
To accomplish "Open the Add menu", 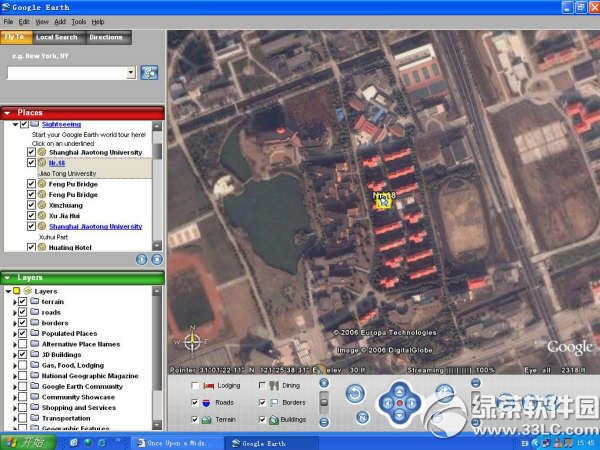I will [60, 22].
